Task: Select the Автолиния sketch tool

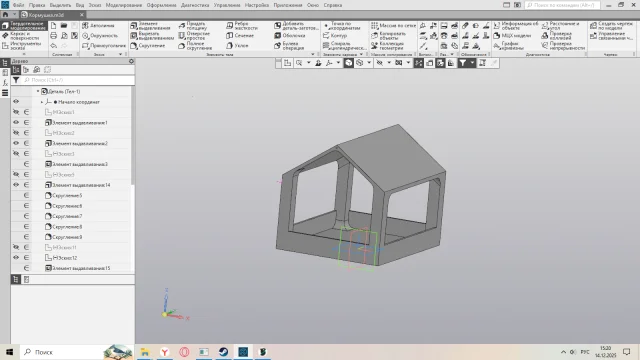Action: 98,26
